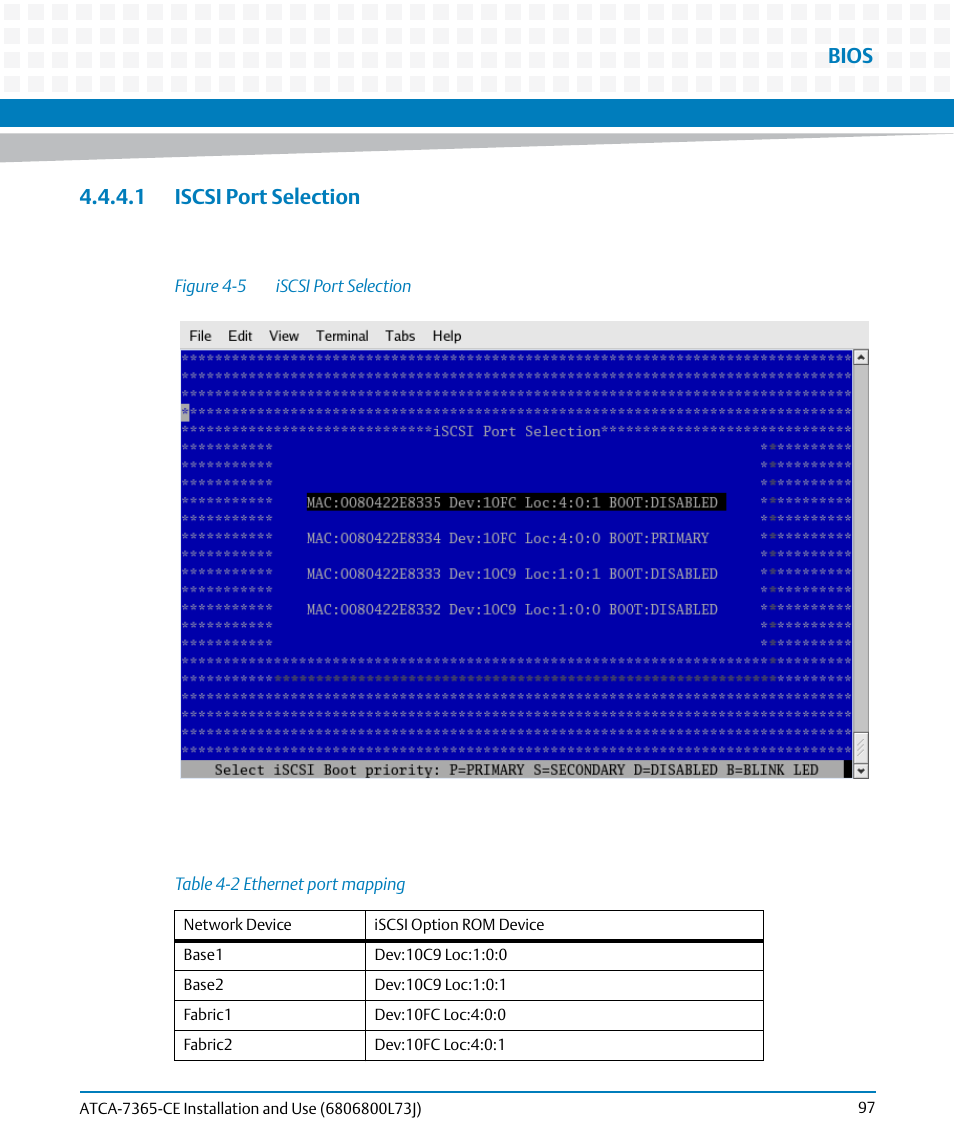Click the page number 97
This screenshot has height=1145, width=954.
[866, 1108]
